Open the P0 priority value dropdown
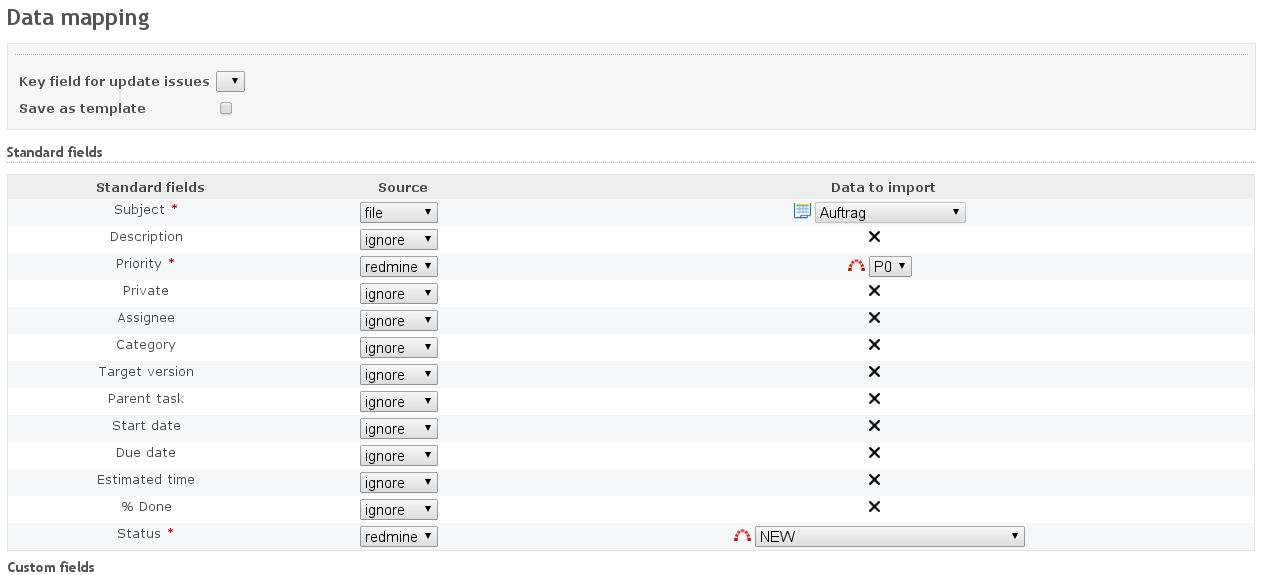 click(890, 267)
